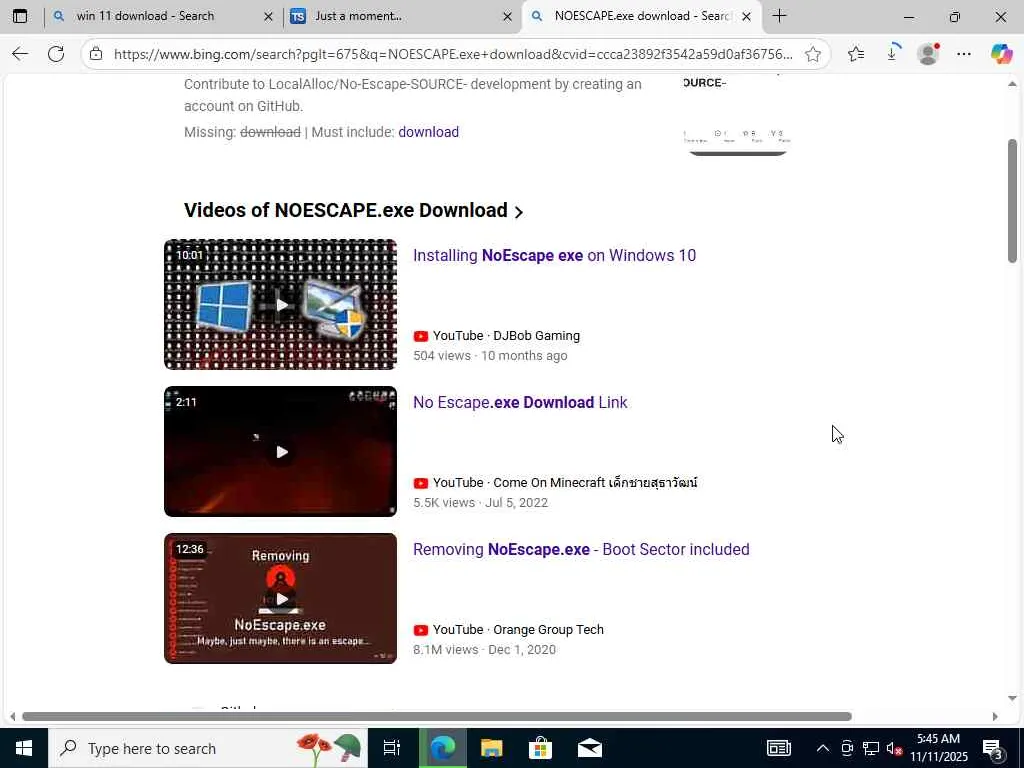Switch to 'Just a moment...' tab

(402, 16)
